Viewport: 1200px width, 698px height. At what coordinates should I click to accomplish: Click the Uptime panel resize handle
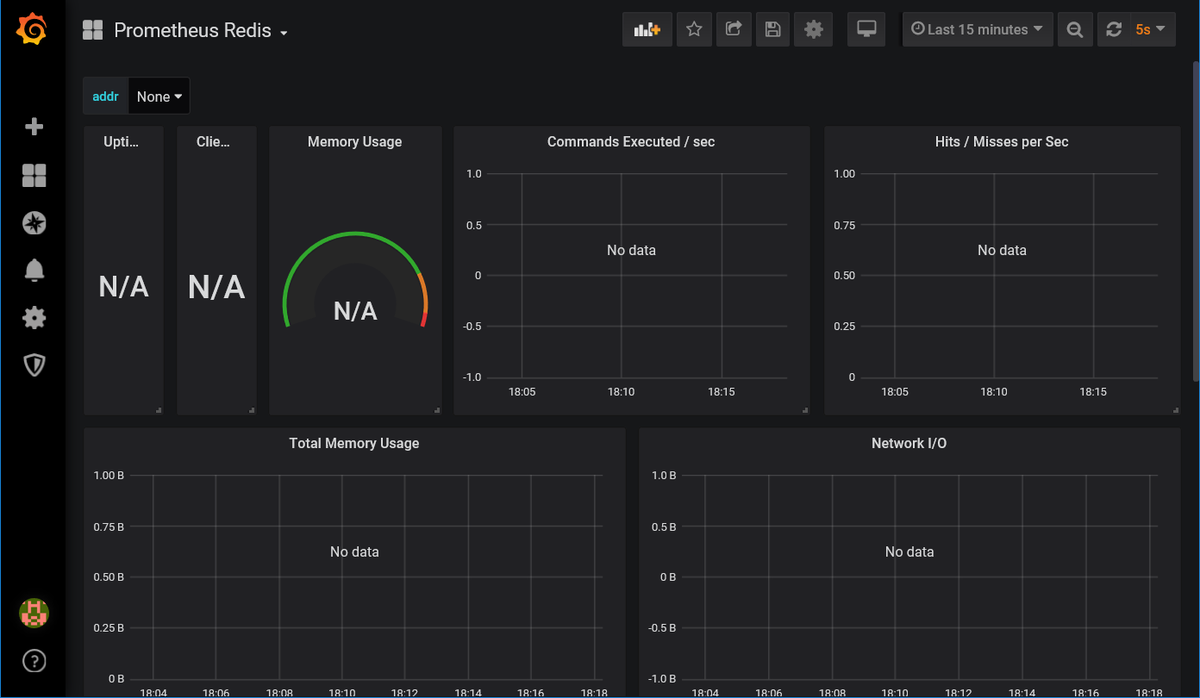[x=158, y=410]
